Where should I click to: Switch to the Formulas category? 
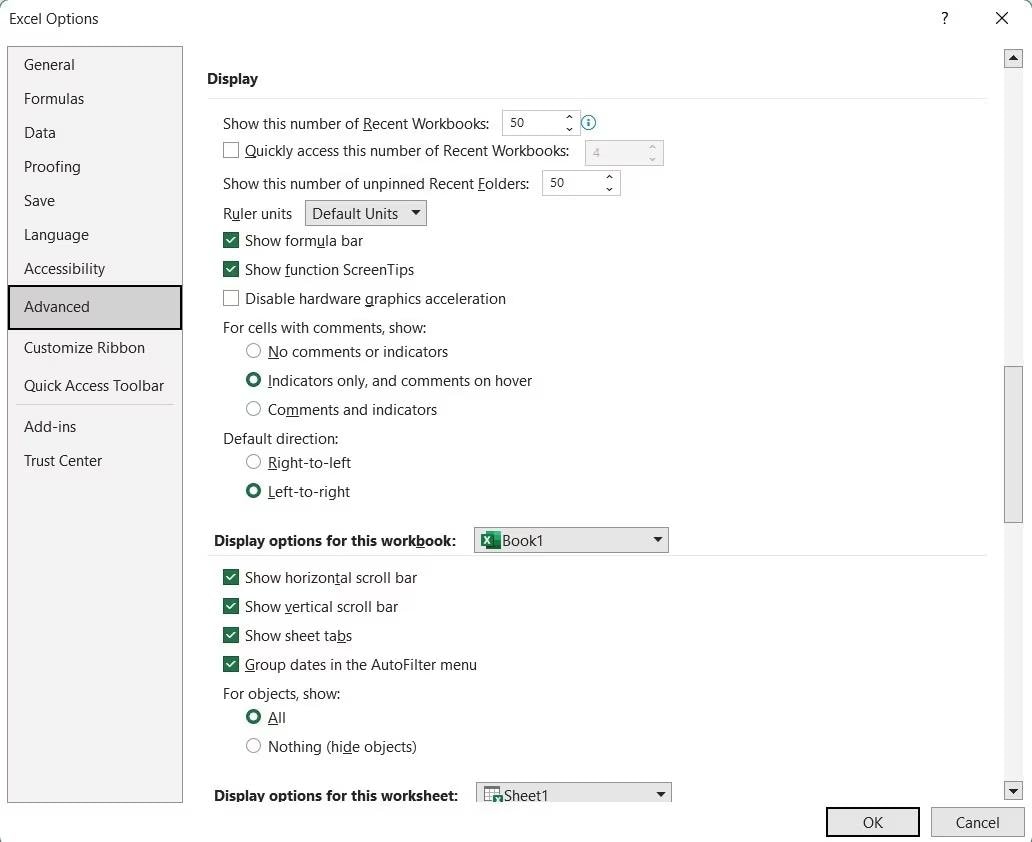pos(54,99)
